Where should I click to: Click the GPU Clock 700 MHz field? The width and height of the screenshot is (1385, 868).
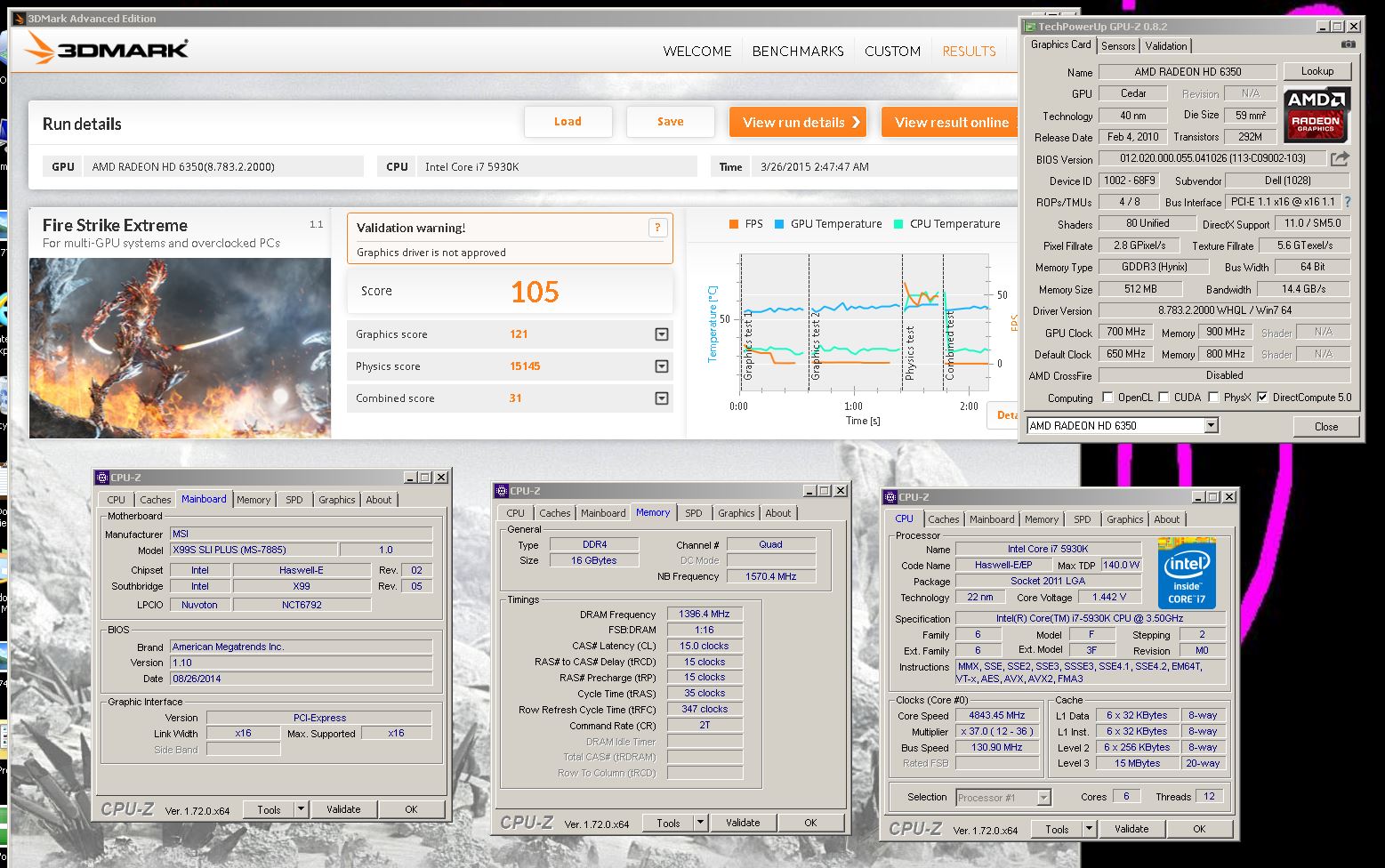[1126, 332]
